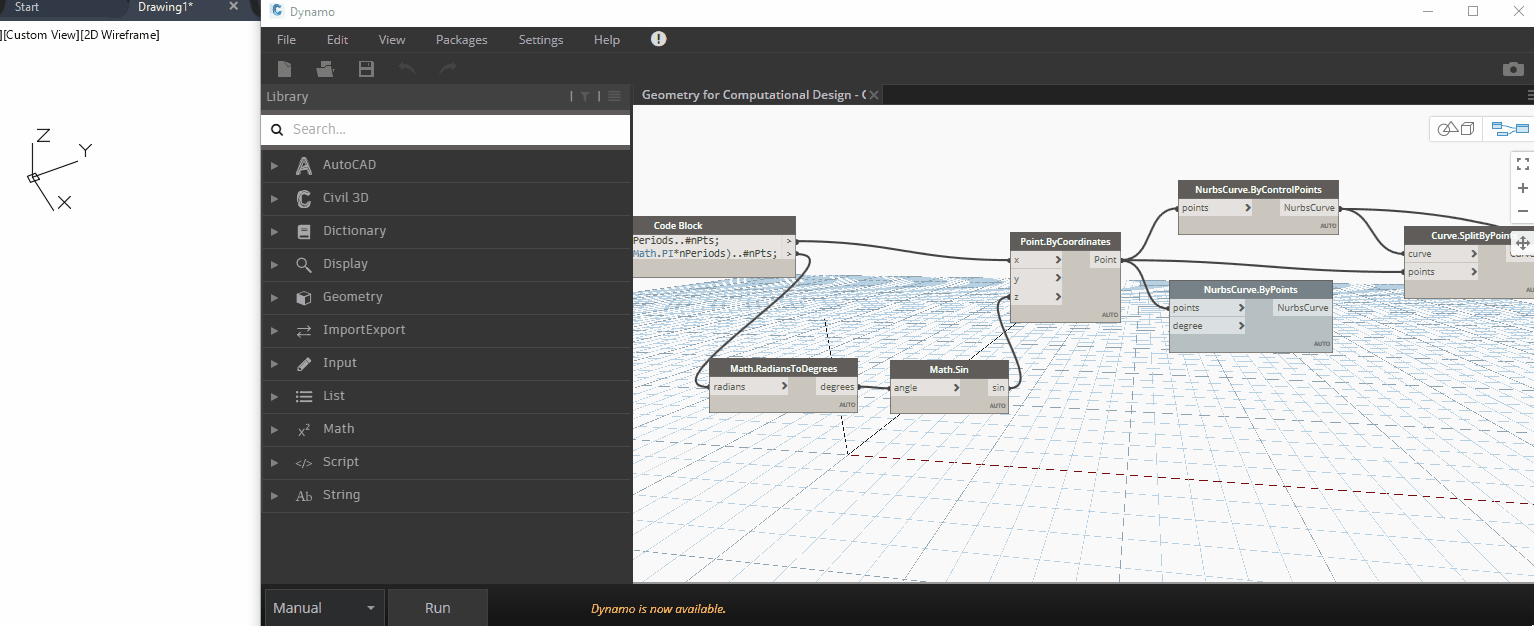Activate the pan tool with the arrows icon

1523,243
